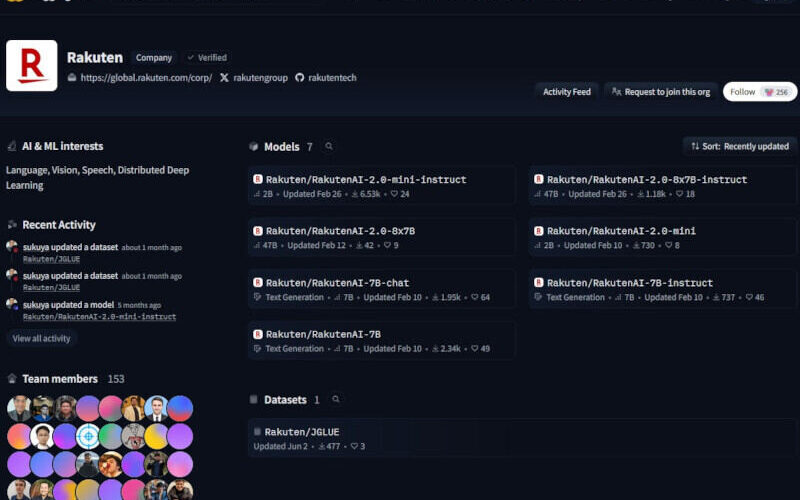Image resolution: width=800 pixels, height=500 pixels.
Task: Click Request to join this org
Action: 661,92
